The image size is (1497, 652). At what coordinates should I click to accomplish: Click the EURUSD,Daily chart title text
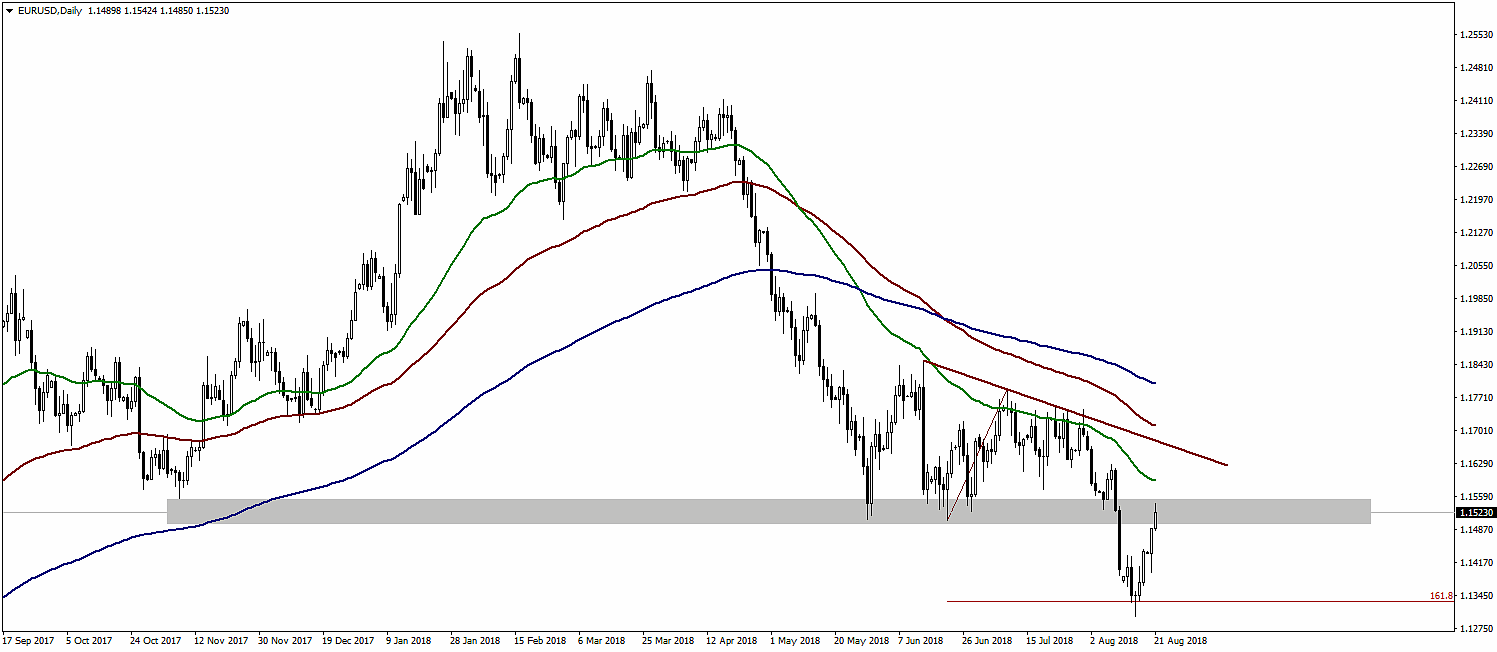point(50,10)
